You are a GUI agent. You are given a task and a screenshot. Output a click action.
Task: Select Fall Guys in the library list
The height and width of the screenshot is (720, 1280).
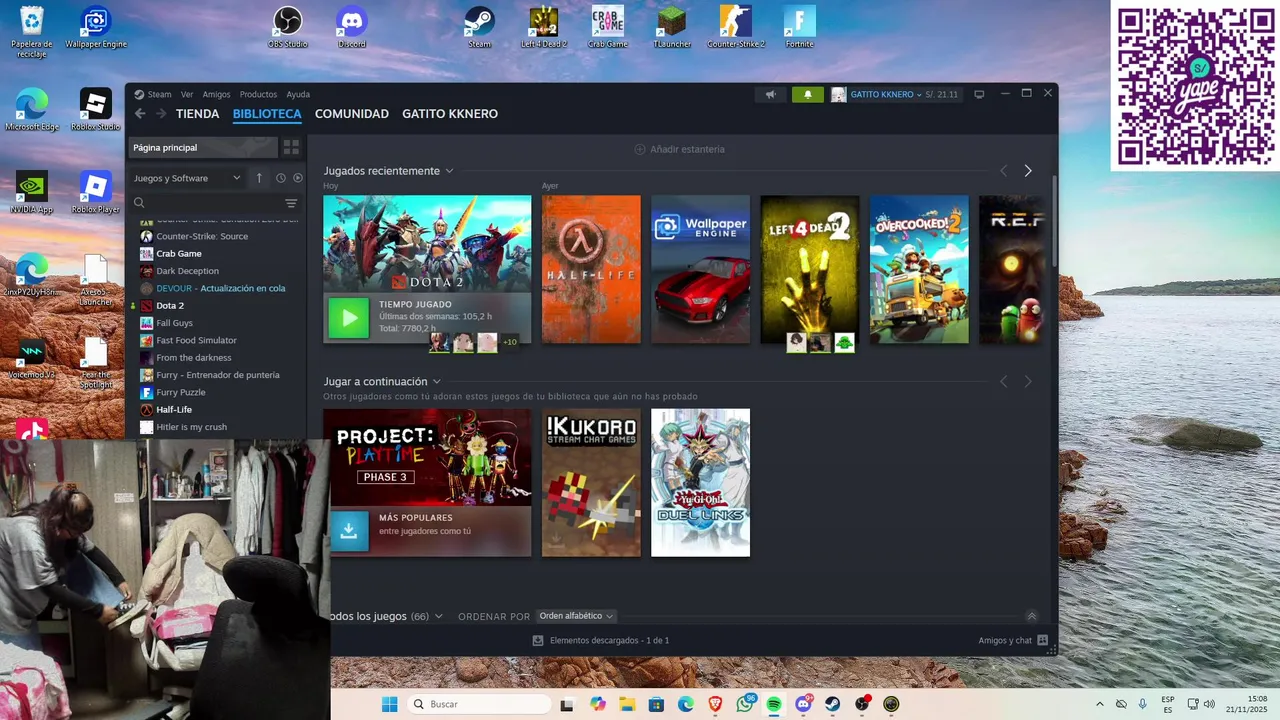coord(175,323)
